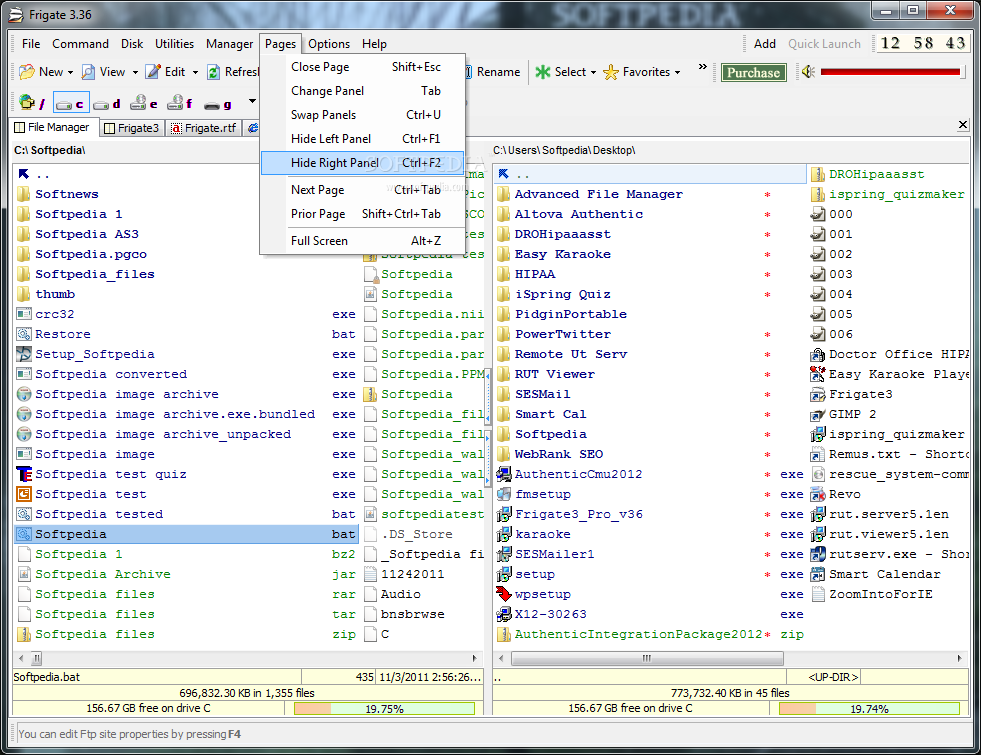
Task: Click GIMP 2 shortcut icon
Action: click(818, 414)
